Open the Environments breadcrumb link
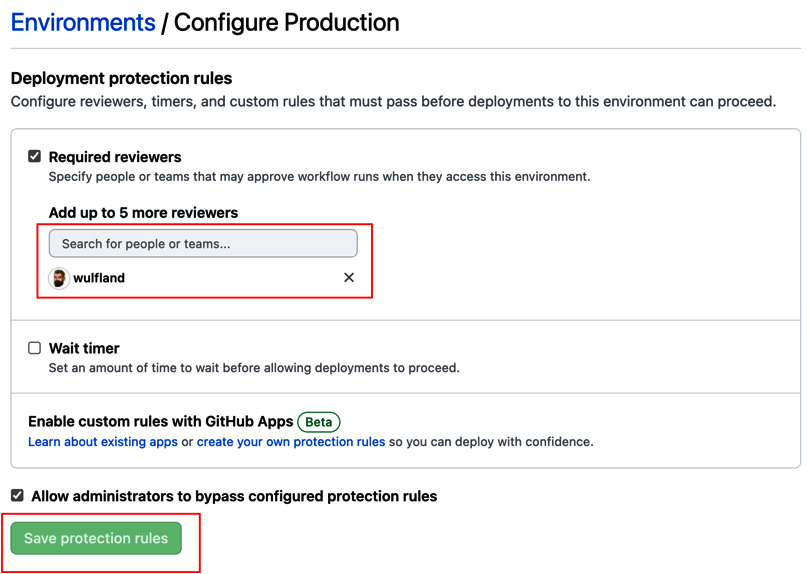 83,23
